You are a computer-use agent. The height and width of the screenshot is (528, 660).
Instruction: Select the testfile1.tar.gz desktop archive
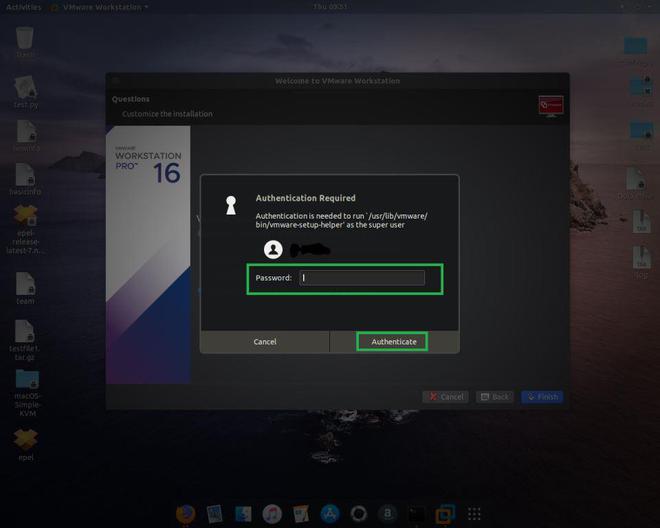[x=24, y=340]
